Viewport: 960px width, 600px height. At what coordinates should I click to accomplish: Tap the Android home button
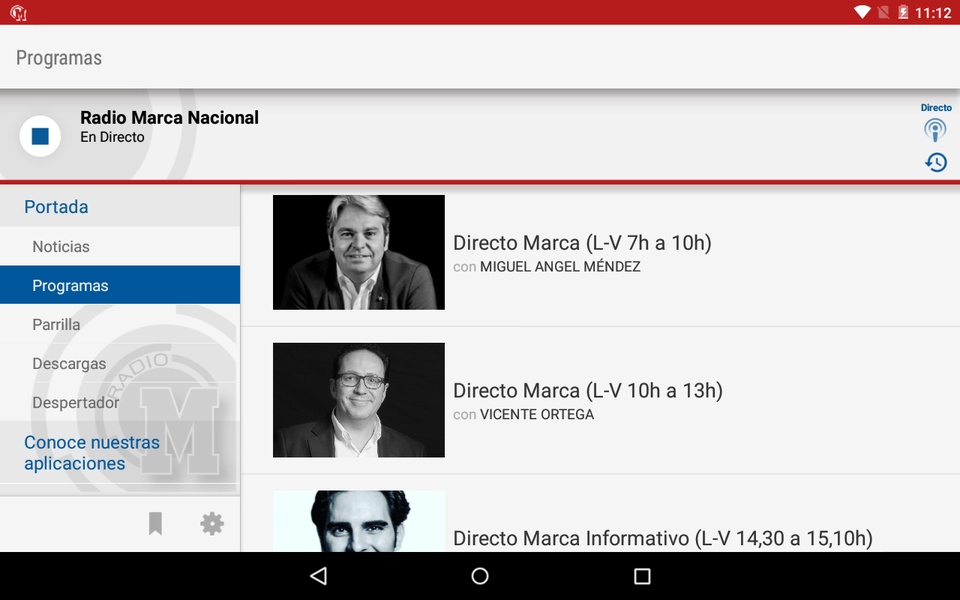click(480, 576)
